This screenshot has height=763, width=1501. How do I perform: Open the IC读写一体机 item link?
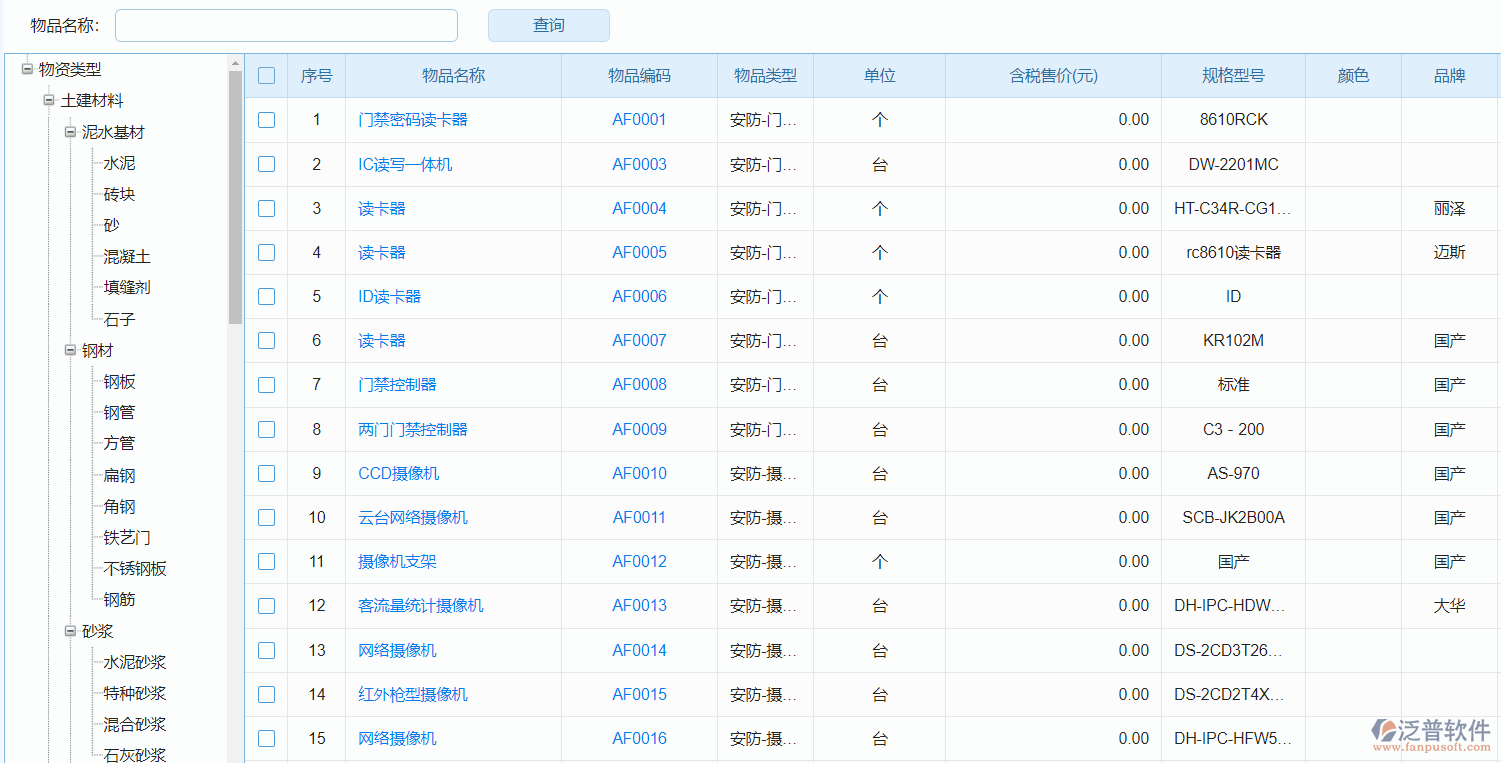coord(405,164)
